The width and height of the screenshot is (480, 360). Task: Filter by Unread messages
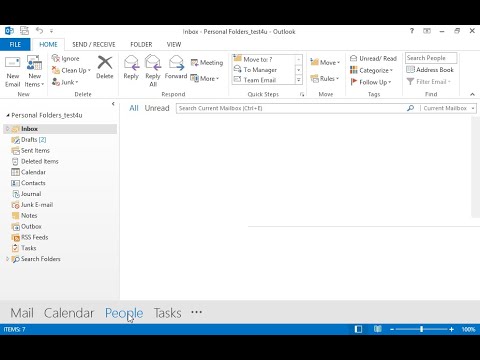pyautogui.click(x=157, y=108)
